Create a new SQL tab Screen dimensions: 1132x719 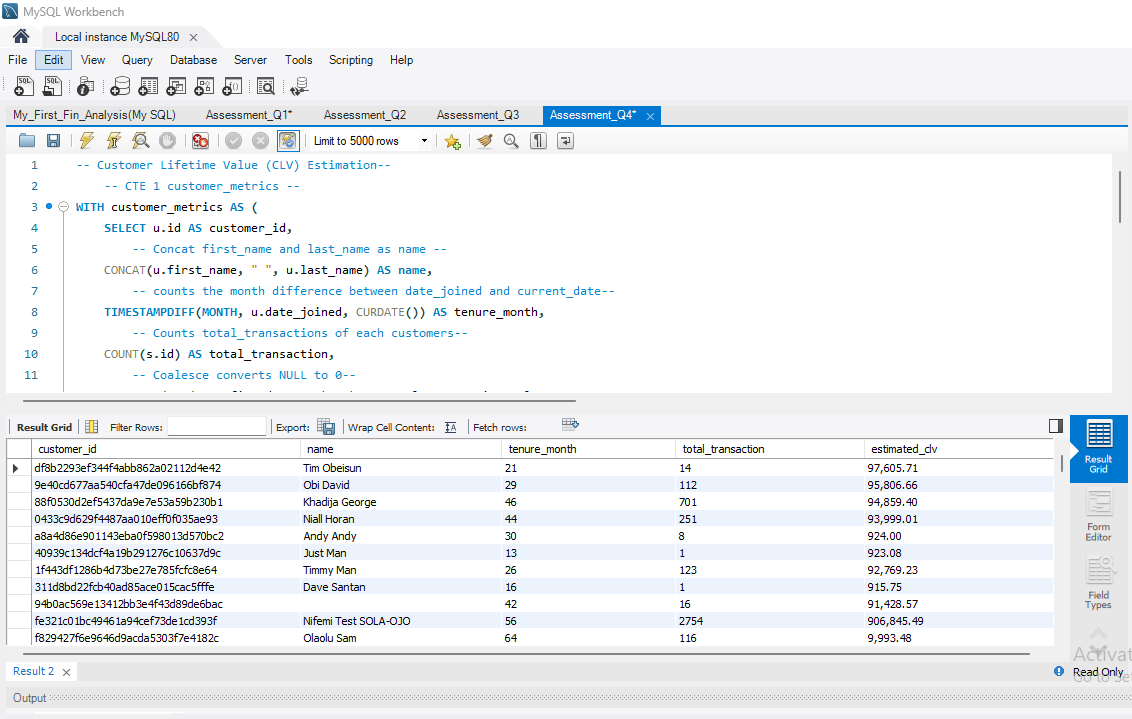24,87
